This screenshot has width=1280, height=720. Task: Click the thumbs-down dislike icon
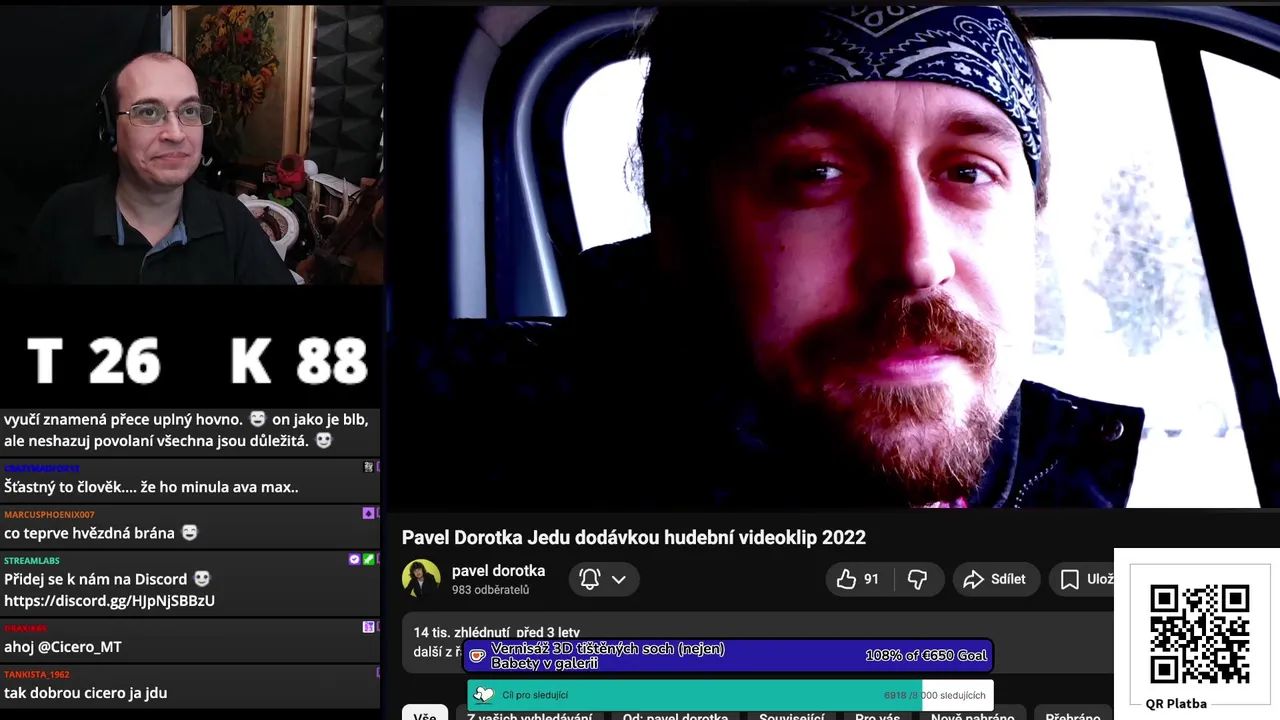coord(917,579)
